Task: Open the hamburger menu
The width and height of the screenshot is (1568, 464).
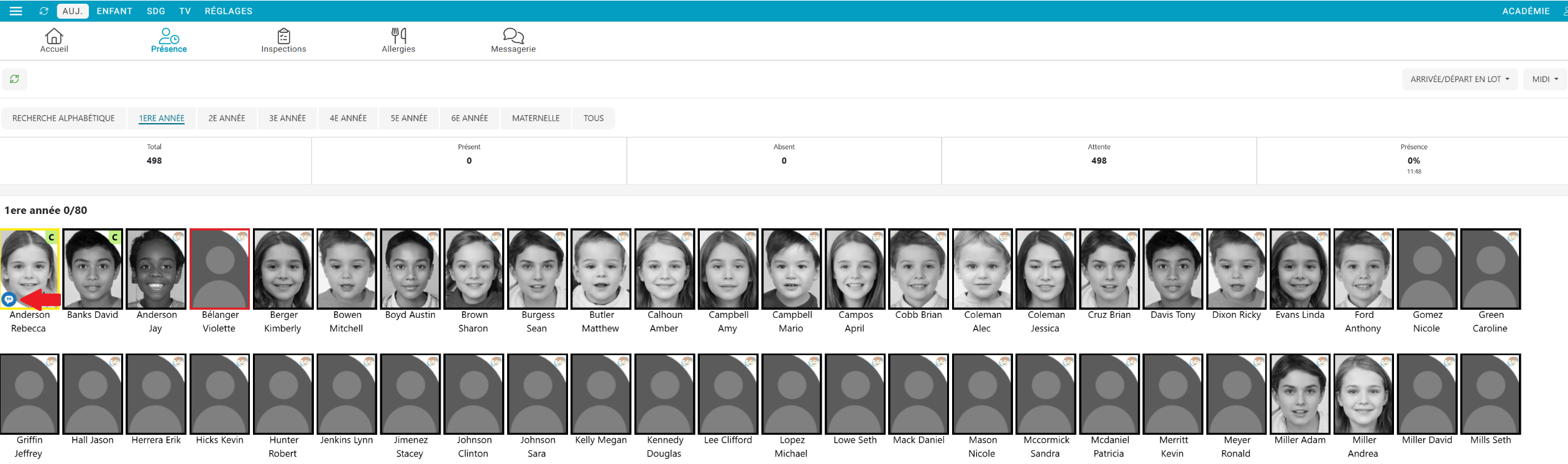Action: point(16,11)
